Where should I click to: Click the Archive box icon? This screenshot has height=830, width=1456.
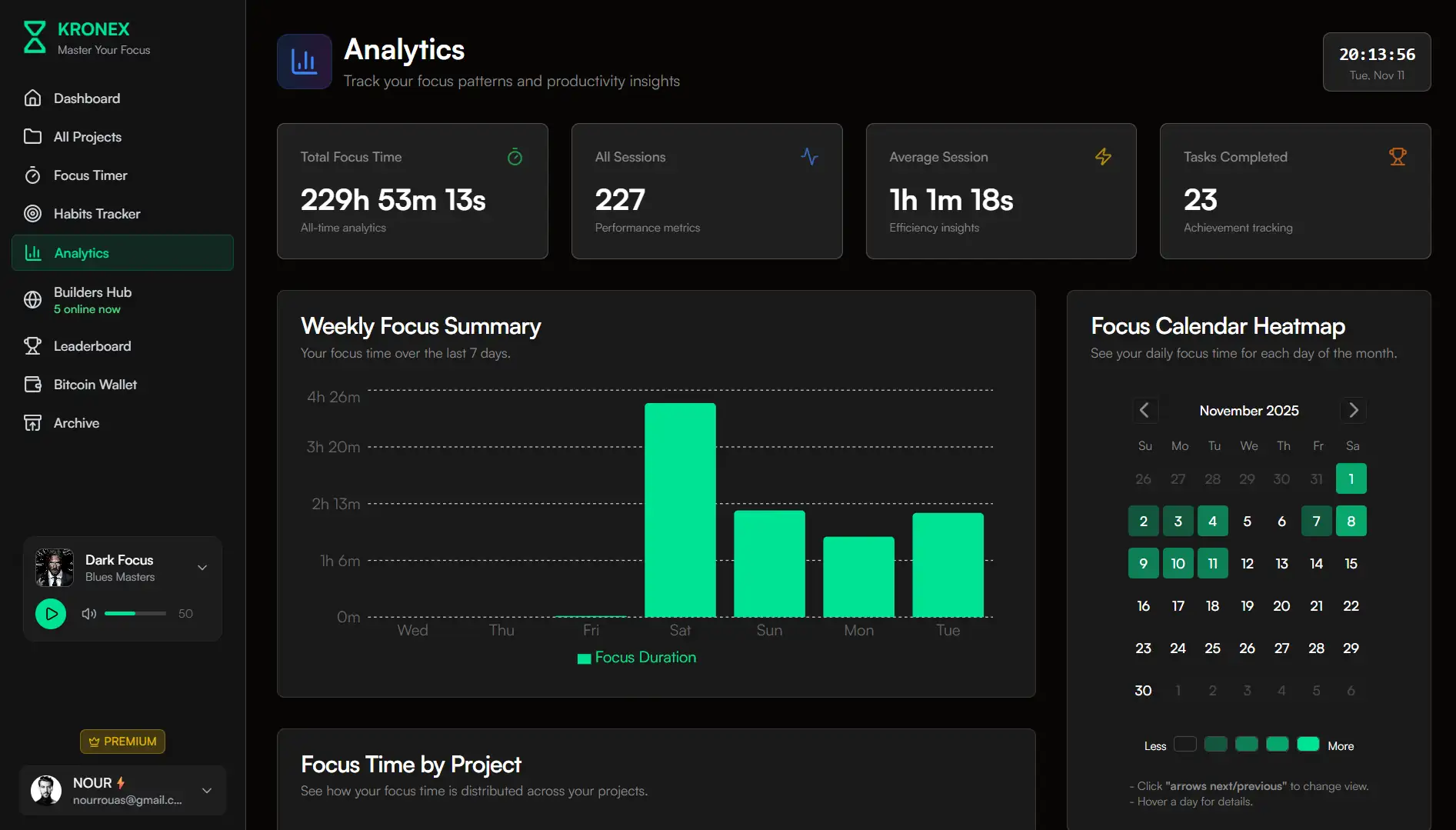[x=33, y=423]
